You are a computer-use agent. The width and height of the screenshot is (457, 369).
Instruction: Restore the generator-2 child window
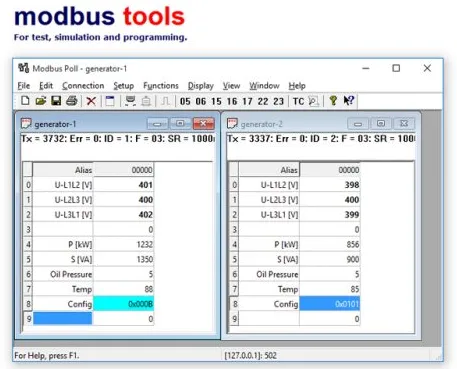(381, 124)
